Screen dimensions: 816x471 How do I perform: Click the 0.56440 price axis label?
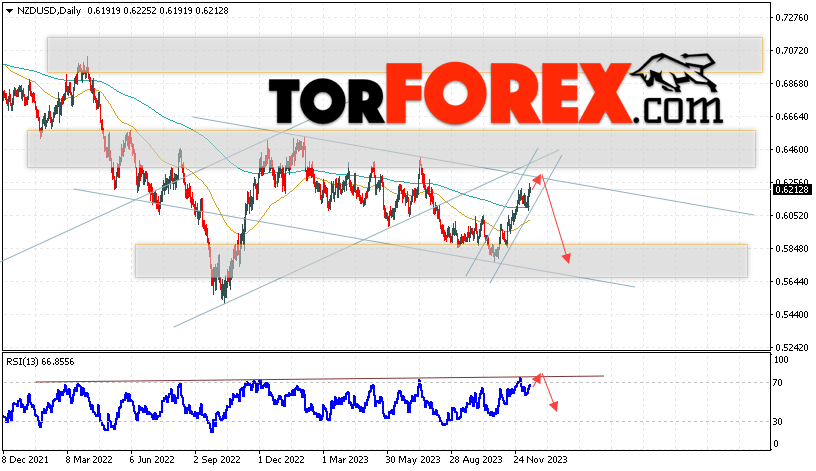792,282
